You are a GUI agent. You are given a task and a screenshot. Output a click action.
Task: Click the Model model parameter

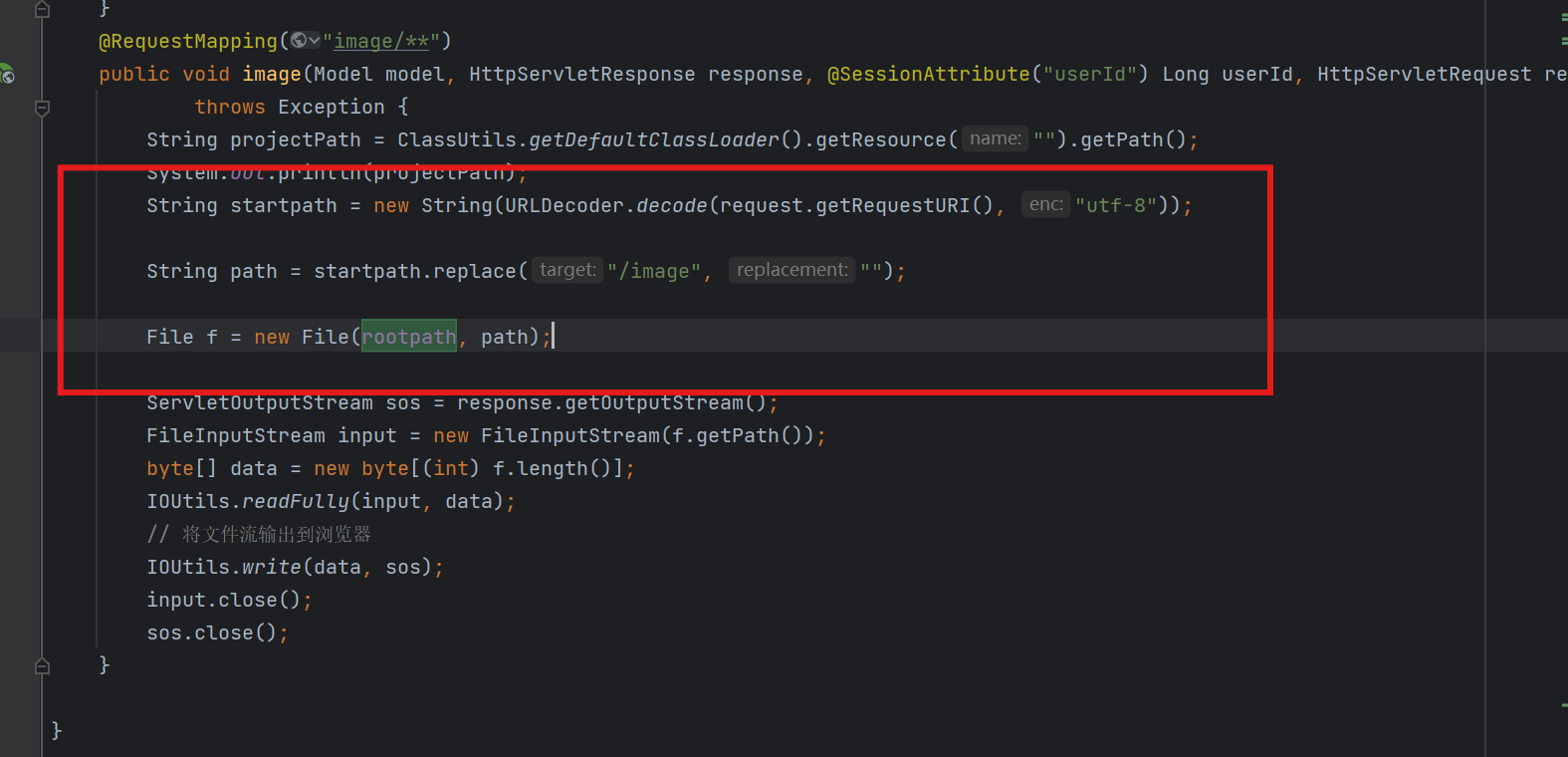(379, 74)
